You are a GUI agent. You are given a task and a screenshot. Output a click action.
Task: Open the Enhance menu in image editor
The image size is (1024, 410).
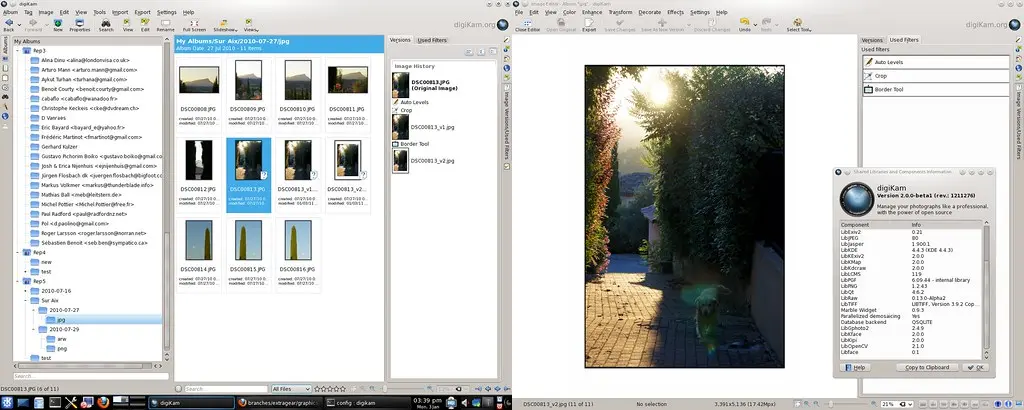[590, 12]
